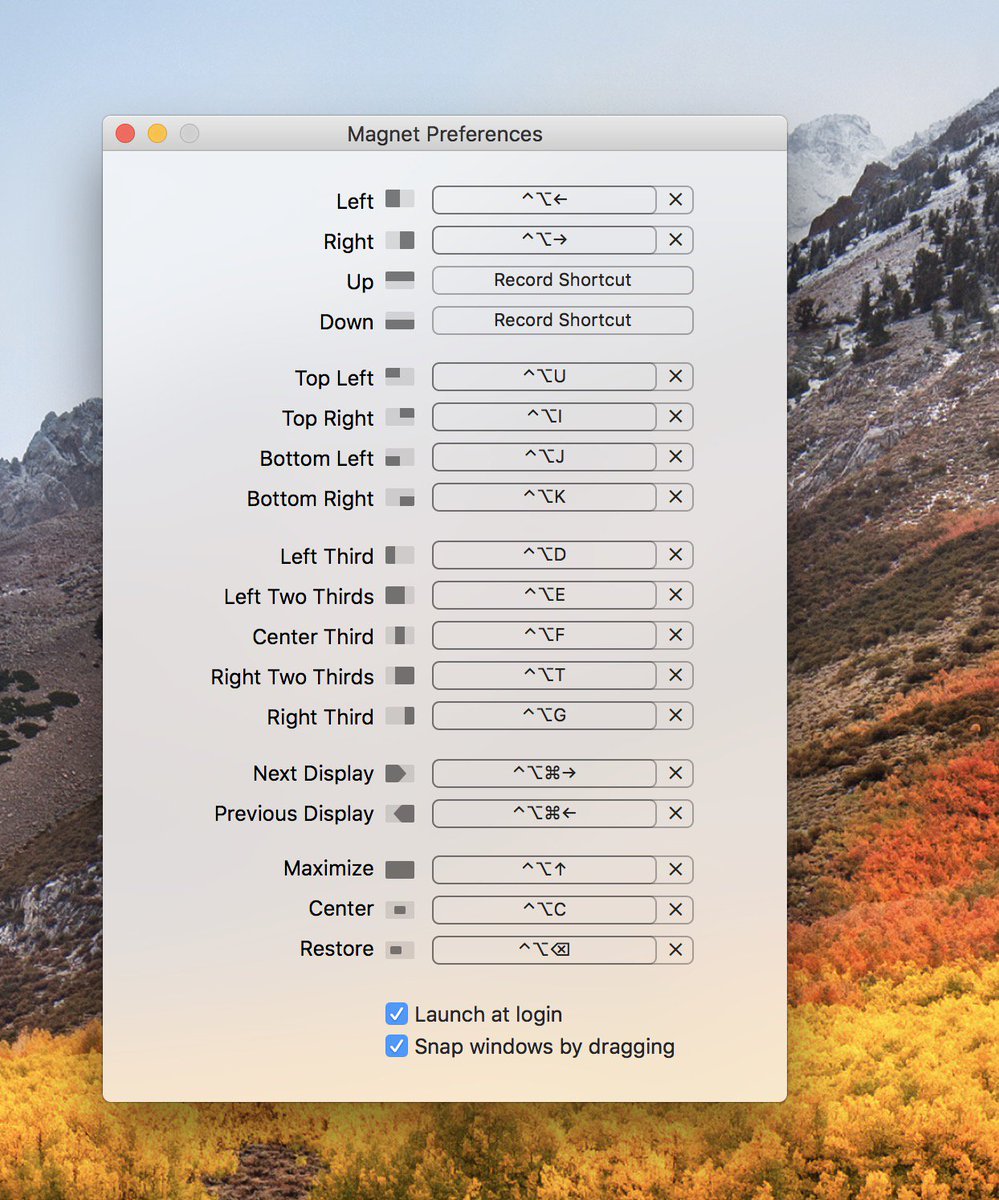This screenshot has width=999, height=1200.
Task: Click the Previous Display arrow icon
Action: (x=400, y=813)
